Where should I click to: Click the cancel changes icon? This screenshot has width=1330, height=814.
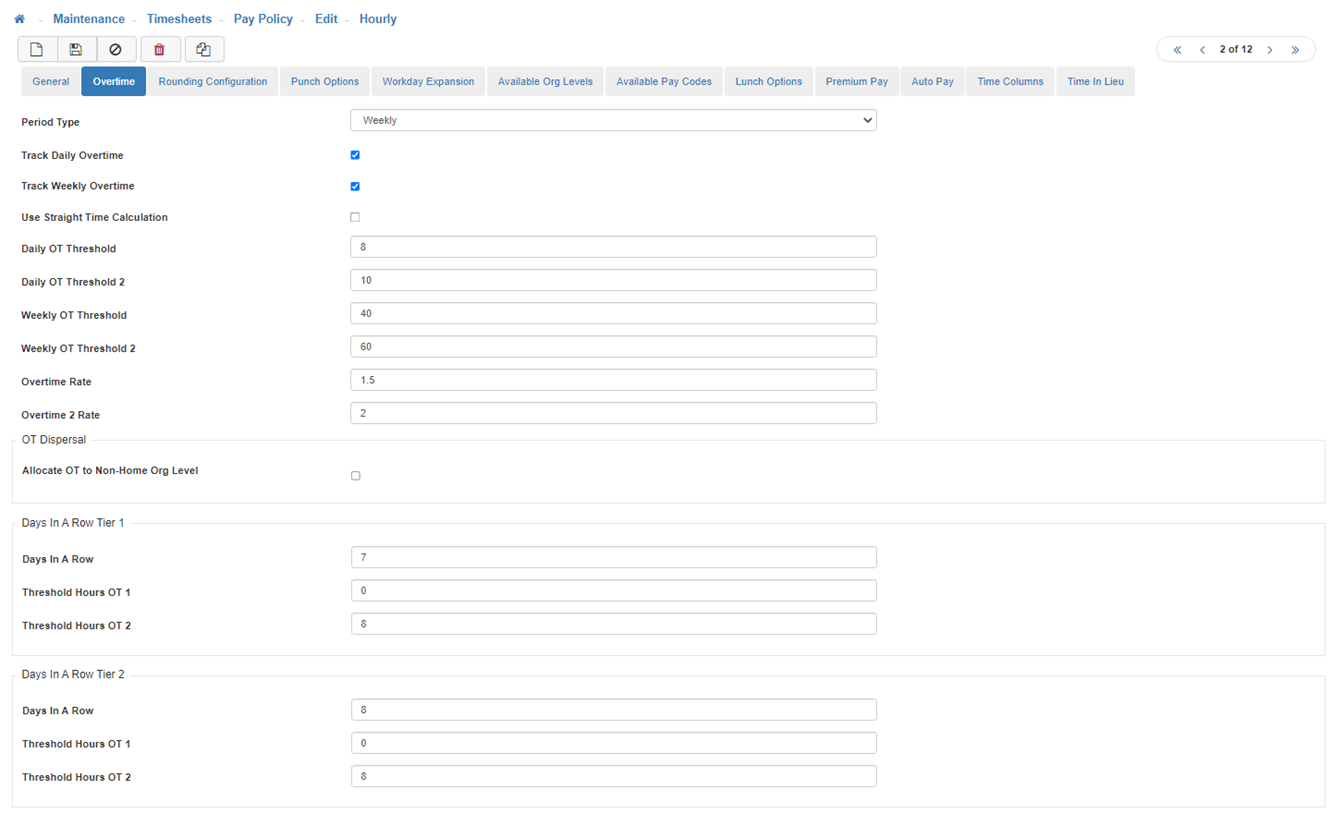[x=115, y=50]
